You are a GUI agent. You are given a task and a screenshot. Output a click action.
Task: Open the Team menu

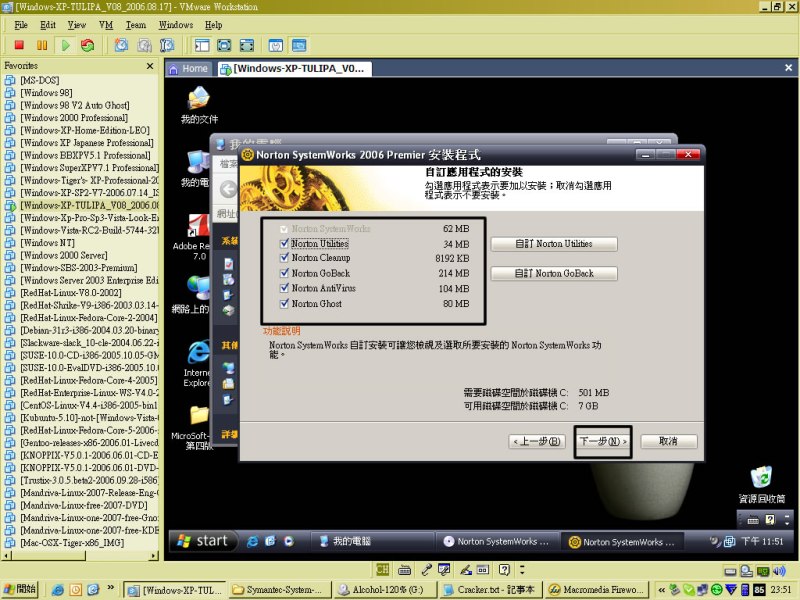tap(136, 25)
